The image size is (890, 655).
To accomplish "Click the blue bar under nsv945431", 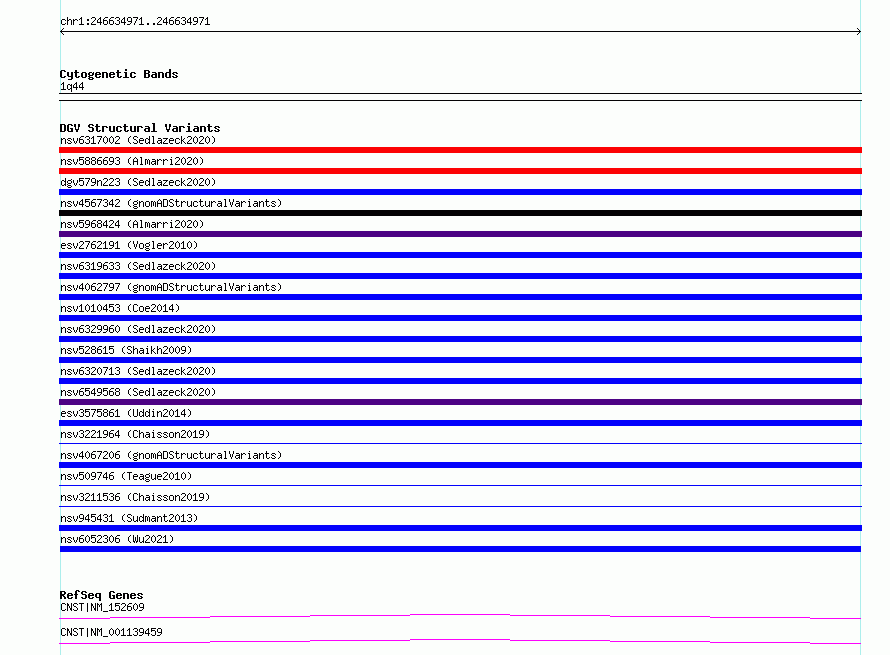I will pyautogui.click(x=460, y=528).
